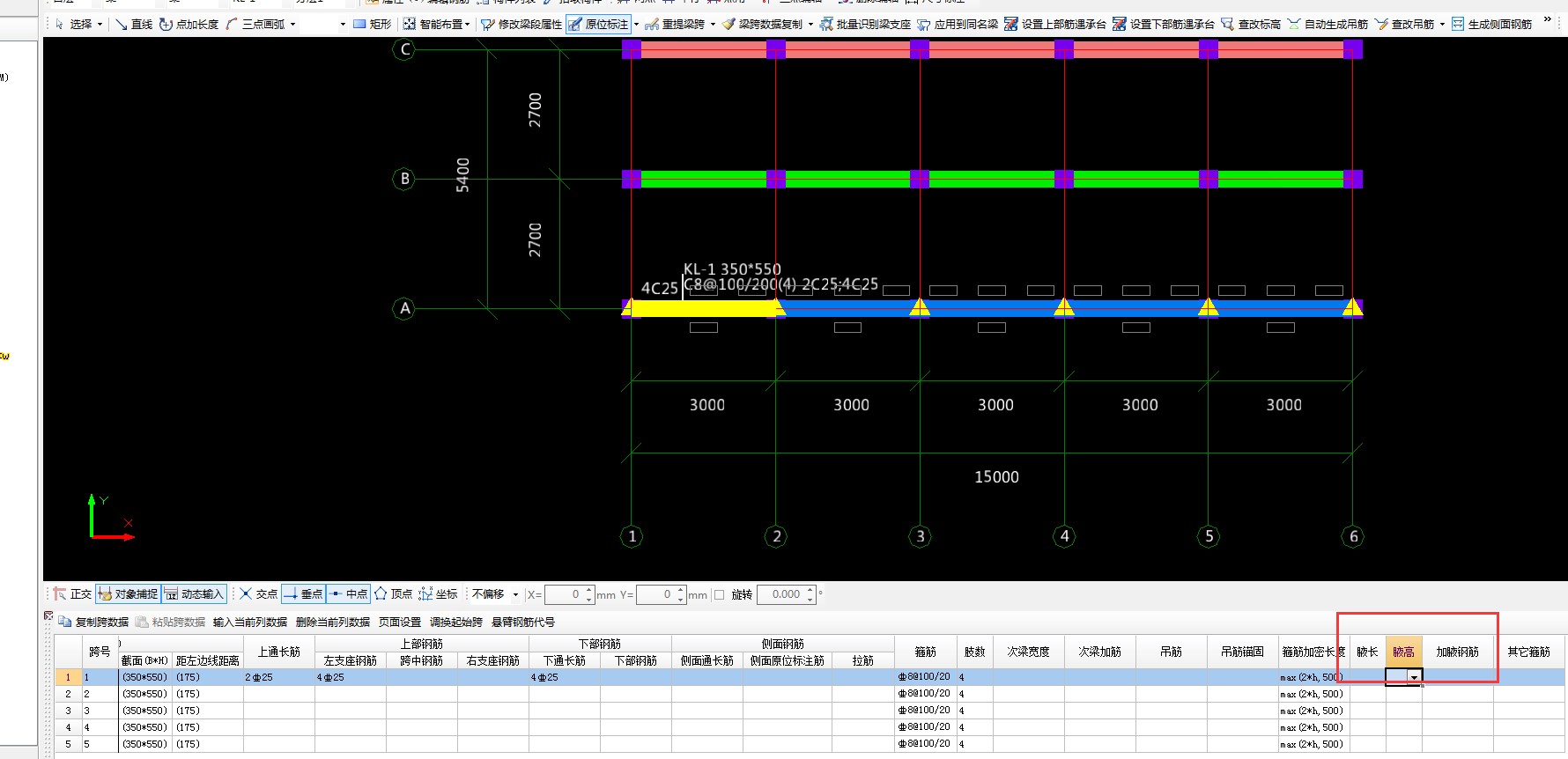1568x759 pixels.
Task: Click 查改吊筋 check hanger bars tool
Action: (1404, 24)
